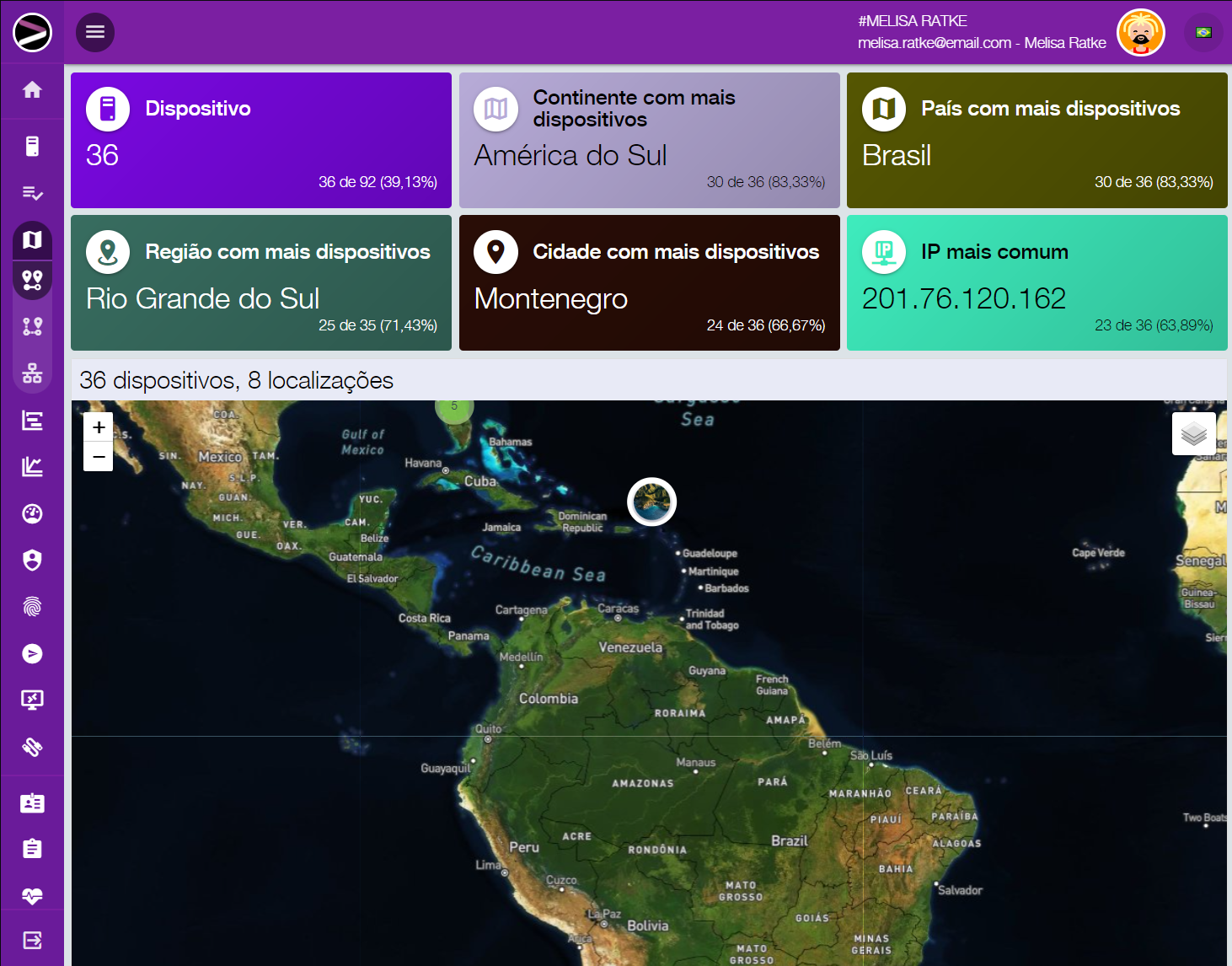Select the route markers submenu item
Image resolution: width=1232 pixels, height=966 pixels.
(x=32, y=326)
